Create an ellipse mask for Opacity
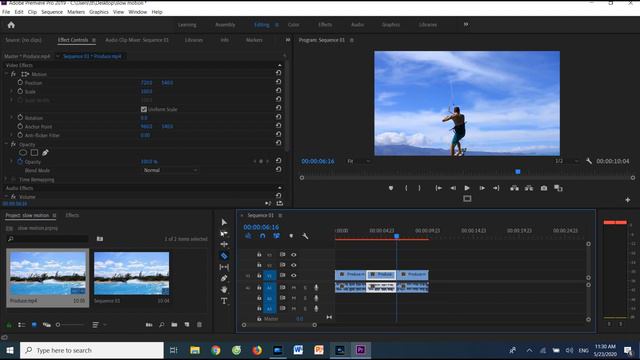This screenshot has height=360, width=640. pos(23,153)
